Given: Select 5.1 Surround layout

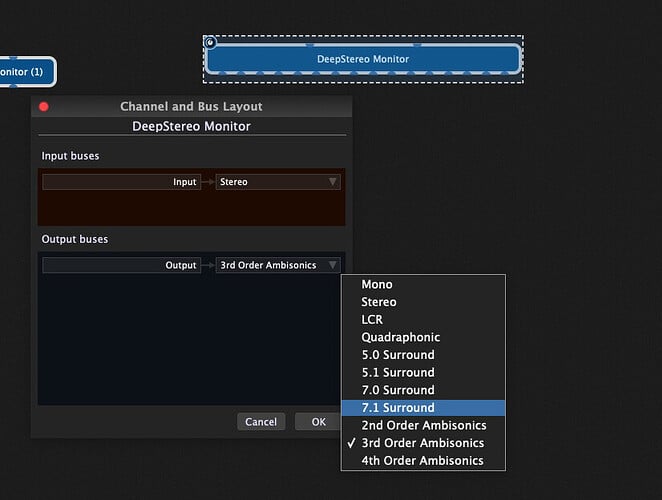Looking at the screenshot, I should tap(423, 372).
